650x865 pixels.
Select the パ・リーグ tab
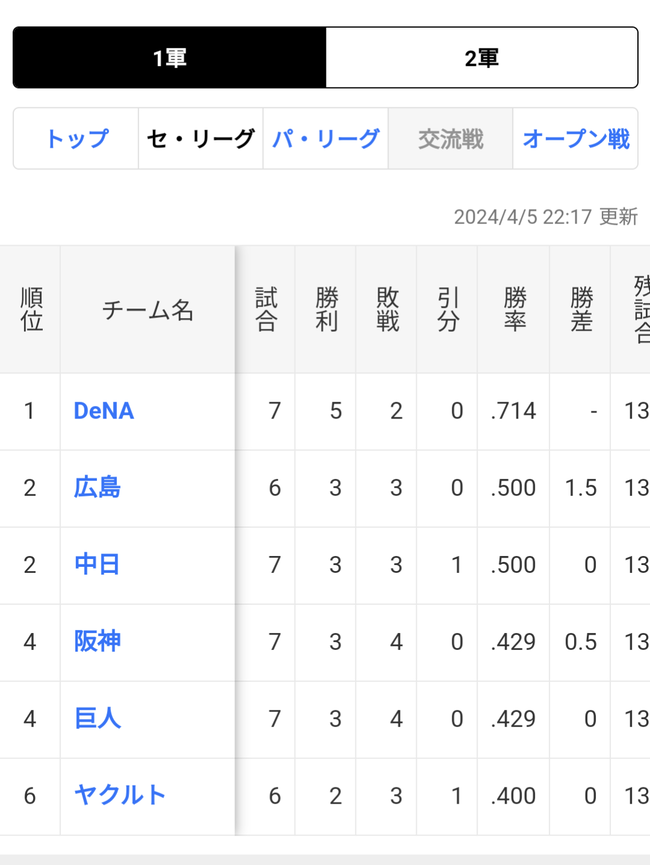click(325, 139)
